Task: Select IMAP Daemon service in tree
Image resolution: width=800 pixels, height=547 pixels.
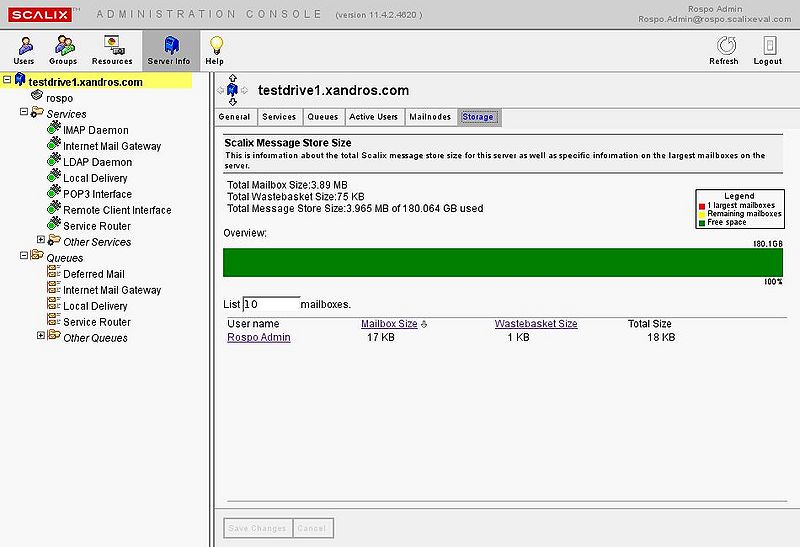Action: click(95, 130)
